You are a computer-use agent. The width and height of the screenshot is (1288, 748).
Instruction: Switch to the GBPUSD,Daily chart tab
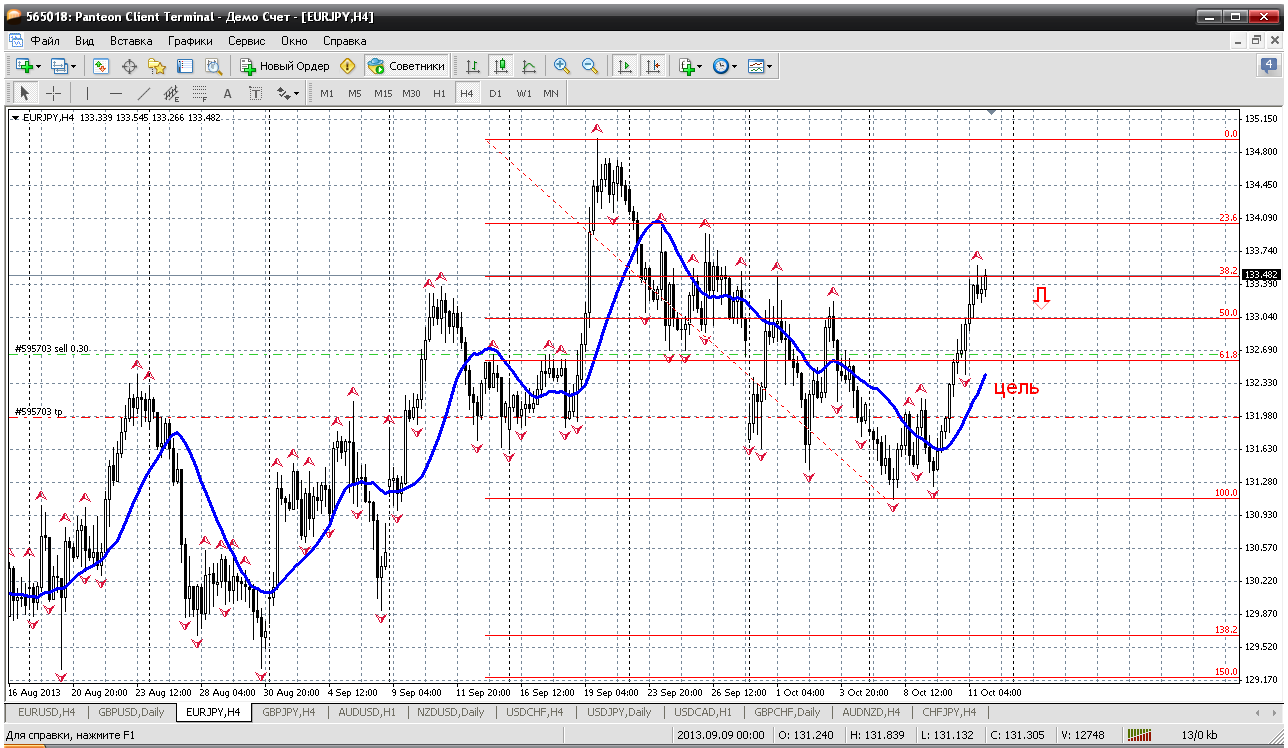click(131, 712)
